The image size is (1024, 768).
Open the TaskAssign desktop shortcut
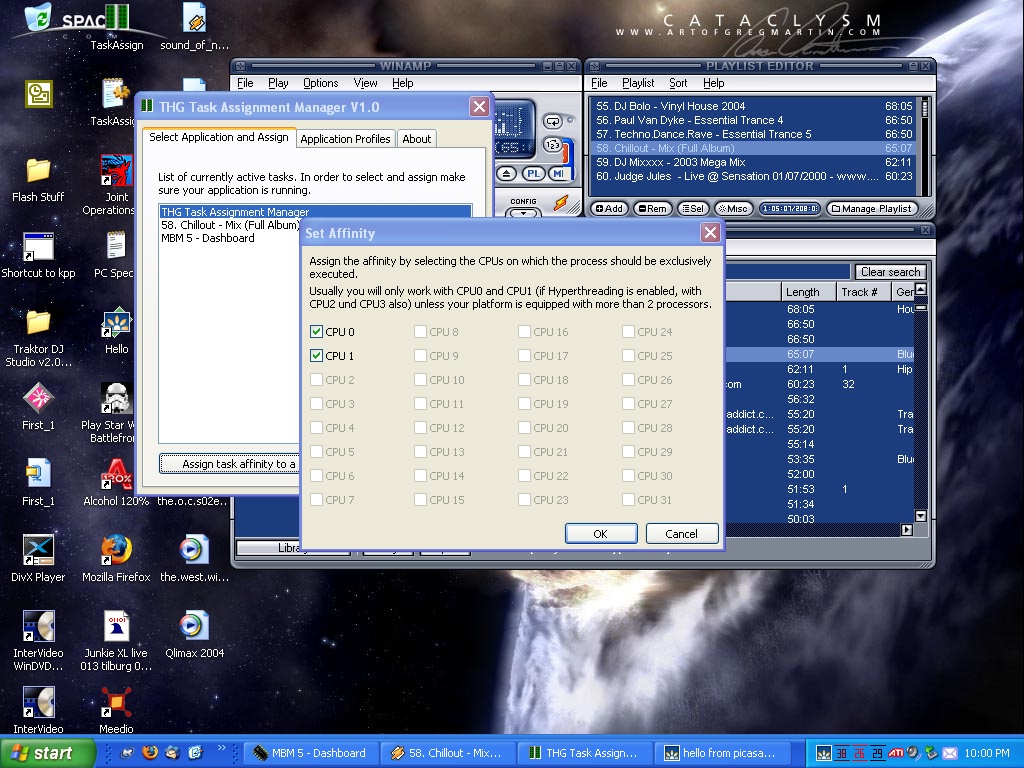tap(116, 26)
